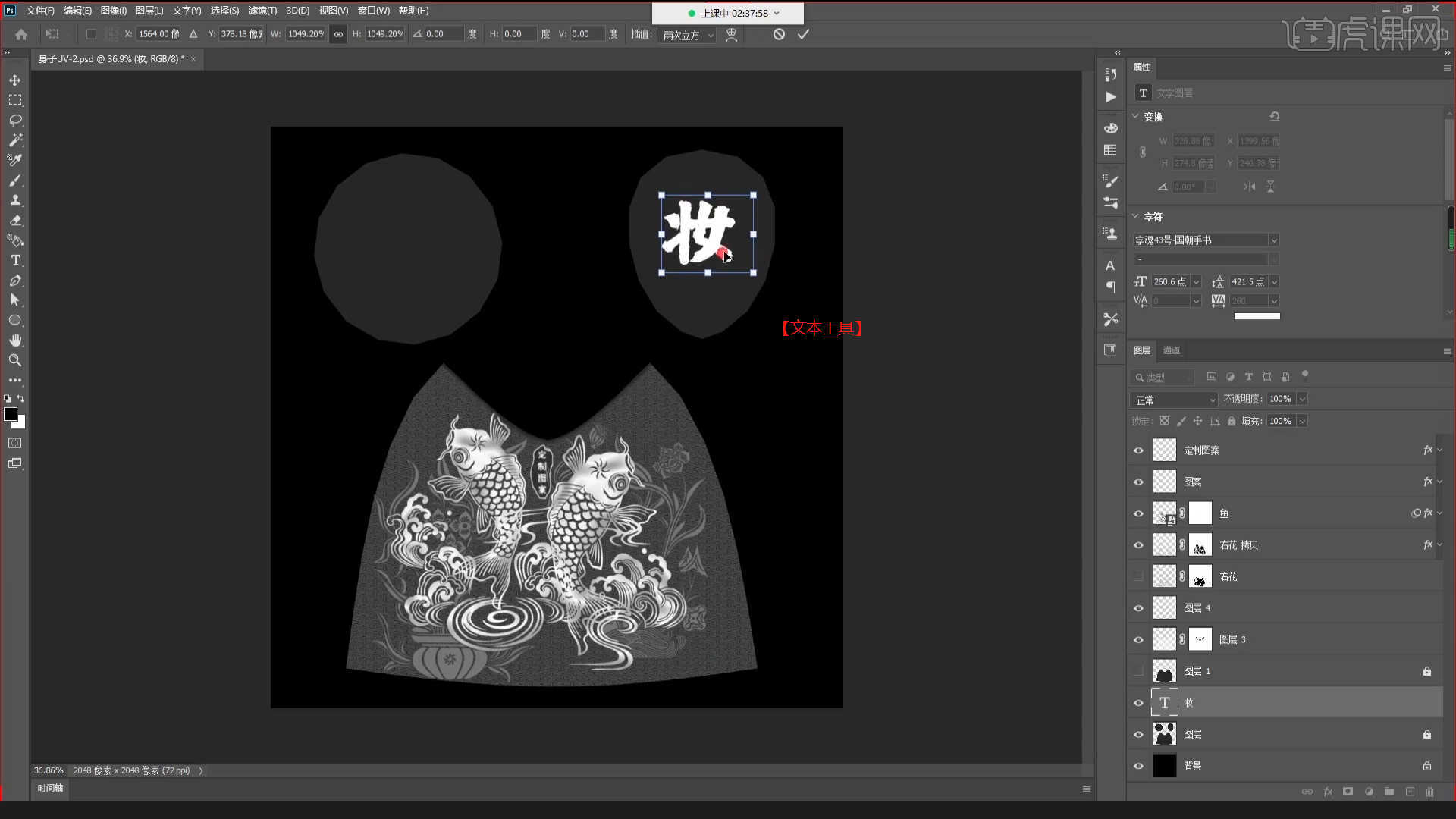
Task: Add a layer style via fx icon
Action: (x=1328, y=792)
